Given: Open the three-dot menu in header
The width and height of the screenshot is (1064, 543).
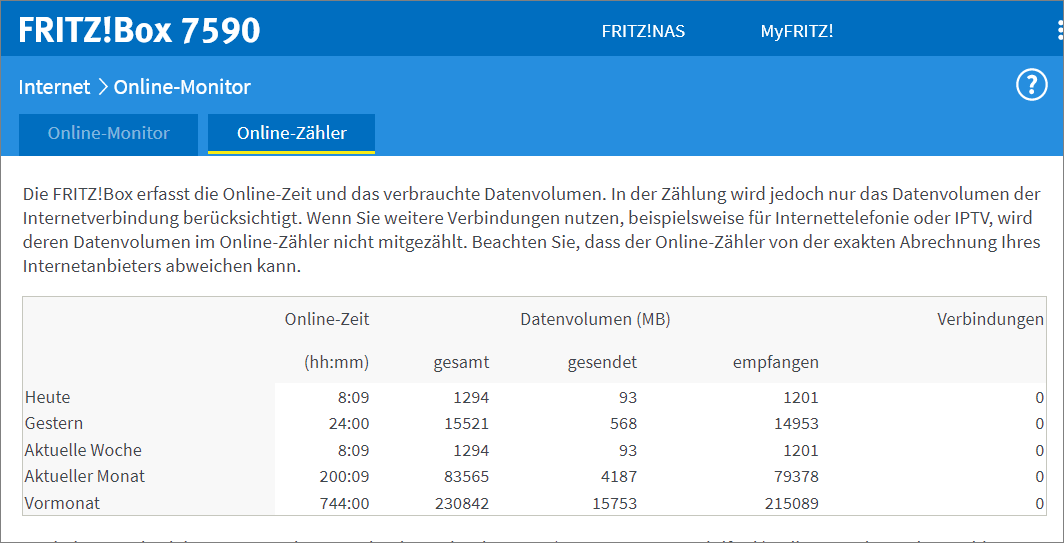Looking at the screenshot, I should pyautogui.click(x=1060, y=31).
